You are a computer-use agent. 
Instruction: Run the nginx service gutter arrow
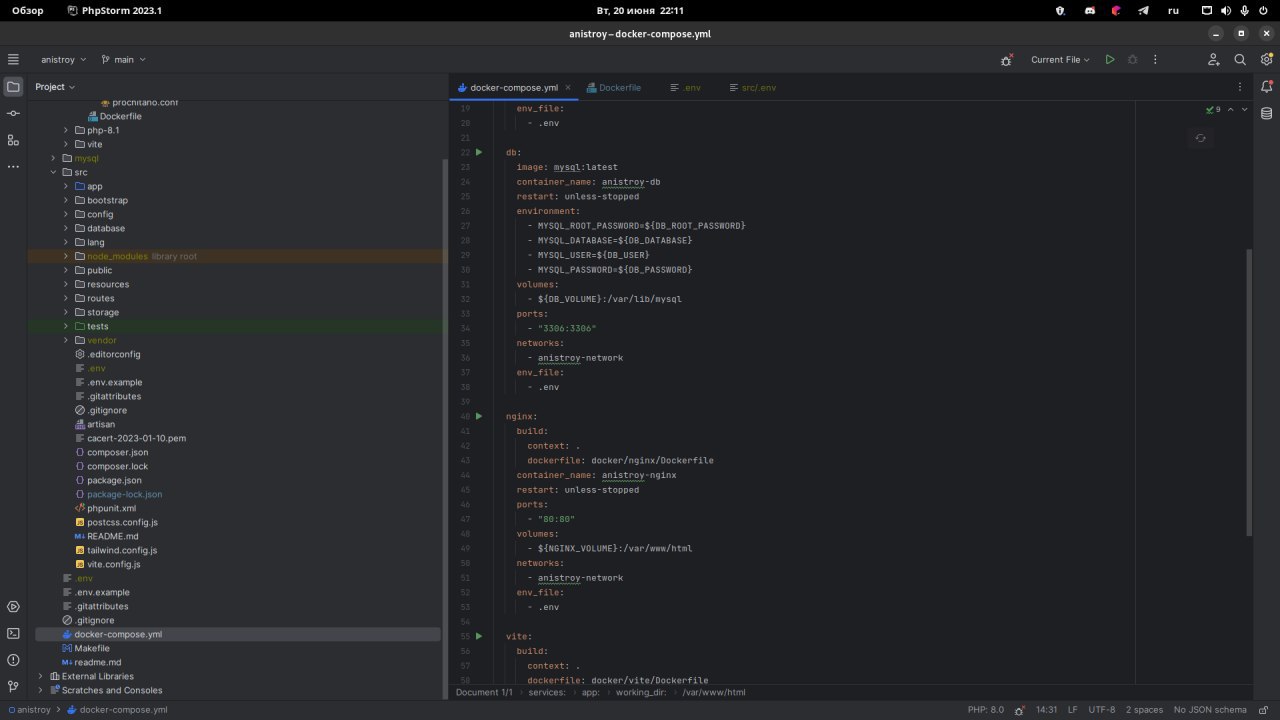(x=479, y=416)
